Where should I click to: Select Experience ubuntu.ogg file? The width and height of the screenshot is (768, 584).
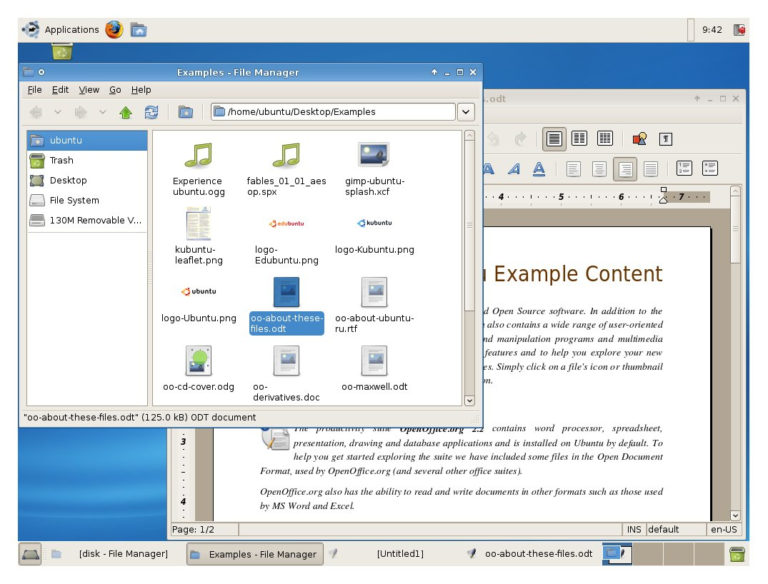coord(198,169)
